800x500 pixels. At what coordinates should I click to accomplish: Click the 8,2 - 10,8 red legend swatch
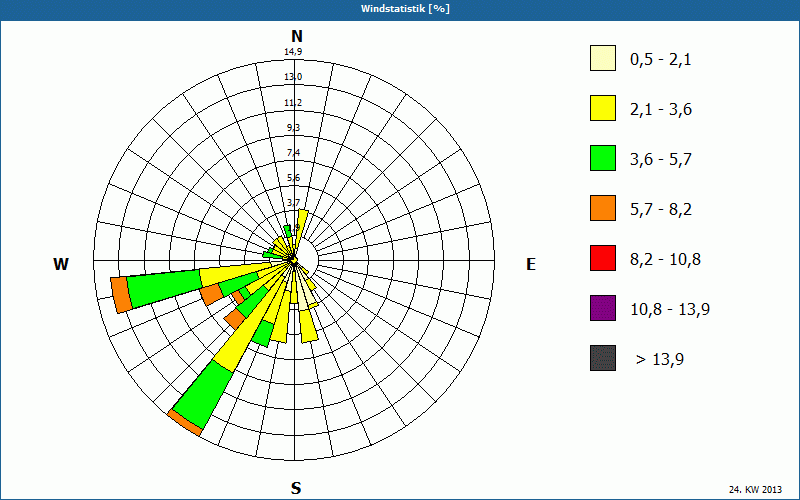click(x=603, y=258)
